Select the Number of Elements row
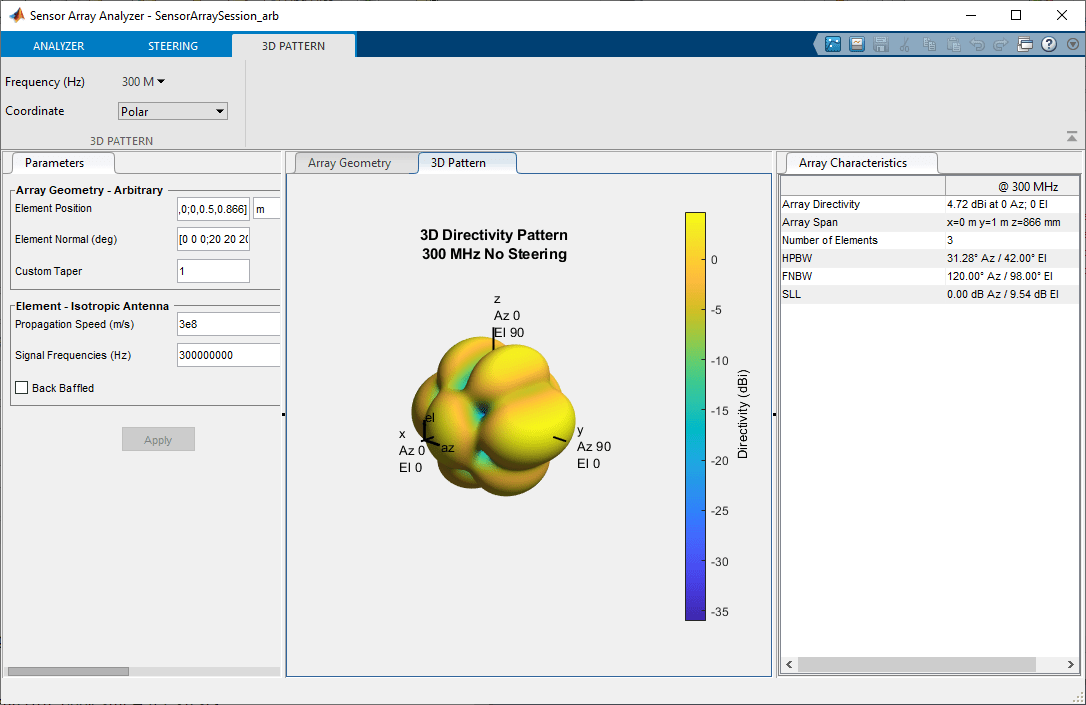This screenshot has width=1086, height=705. click(x=929, y=240)
